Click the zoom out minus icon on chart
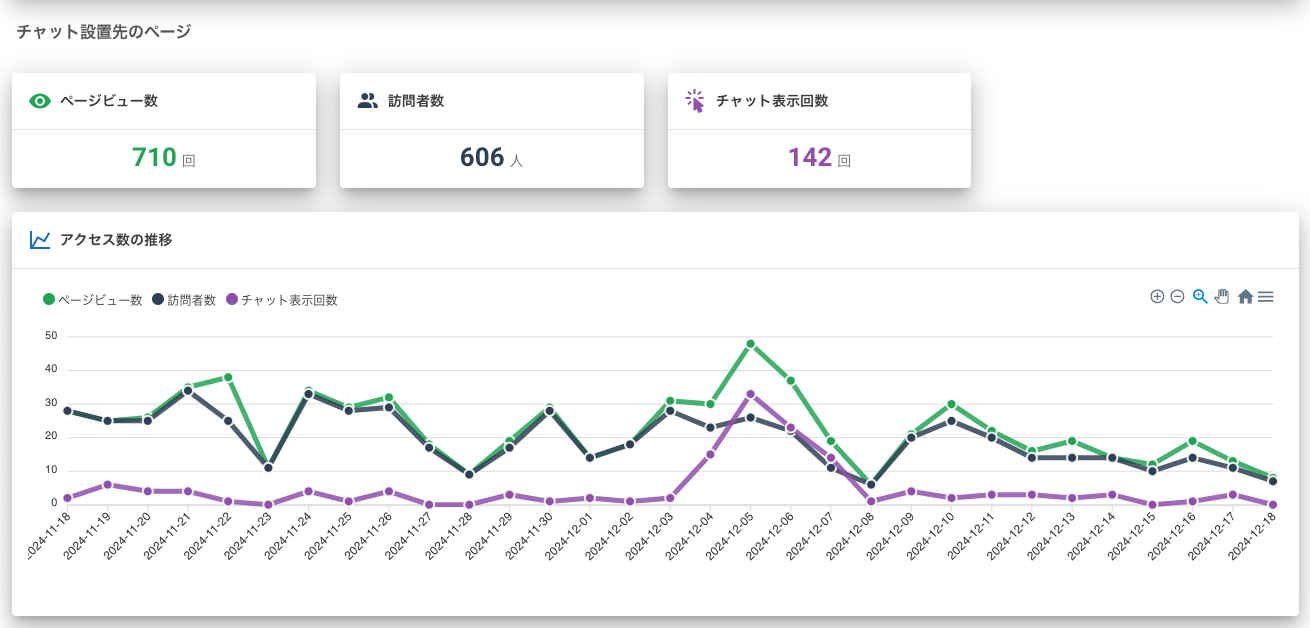Image resolution: width=1310 pixels, height=628 pixels. [1177, 297]
